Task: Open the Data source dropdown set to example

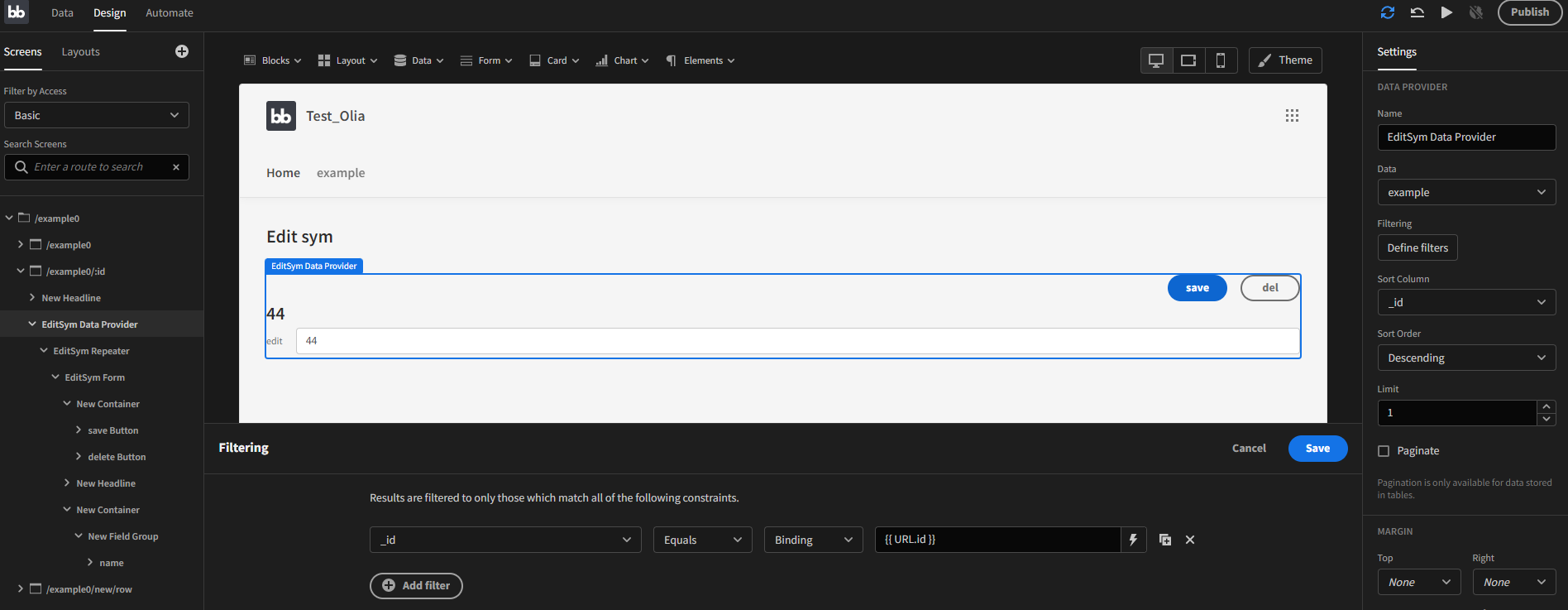Action: tap(1466, 192)
